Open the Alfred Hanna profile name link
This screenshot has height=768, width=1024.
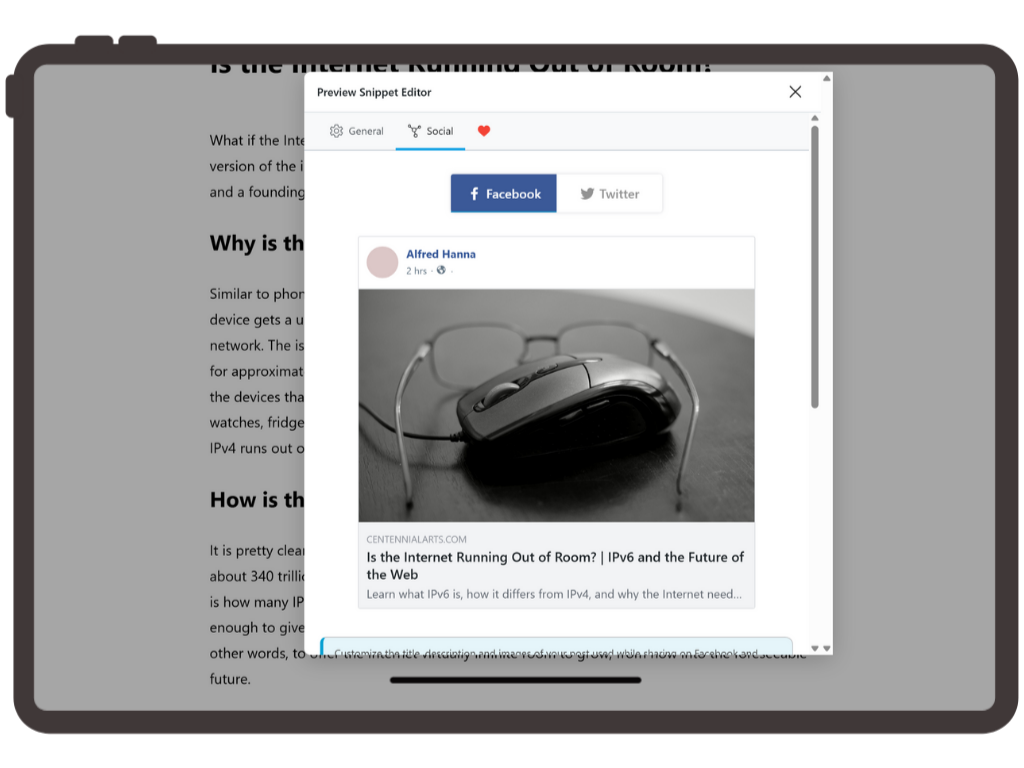point(441,254)
